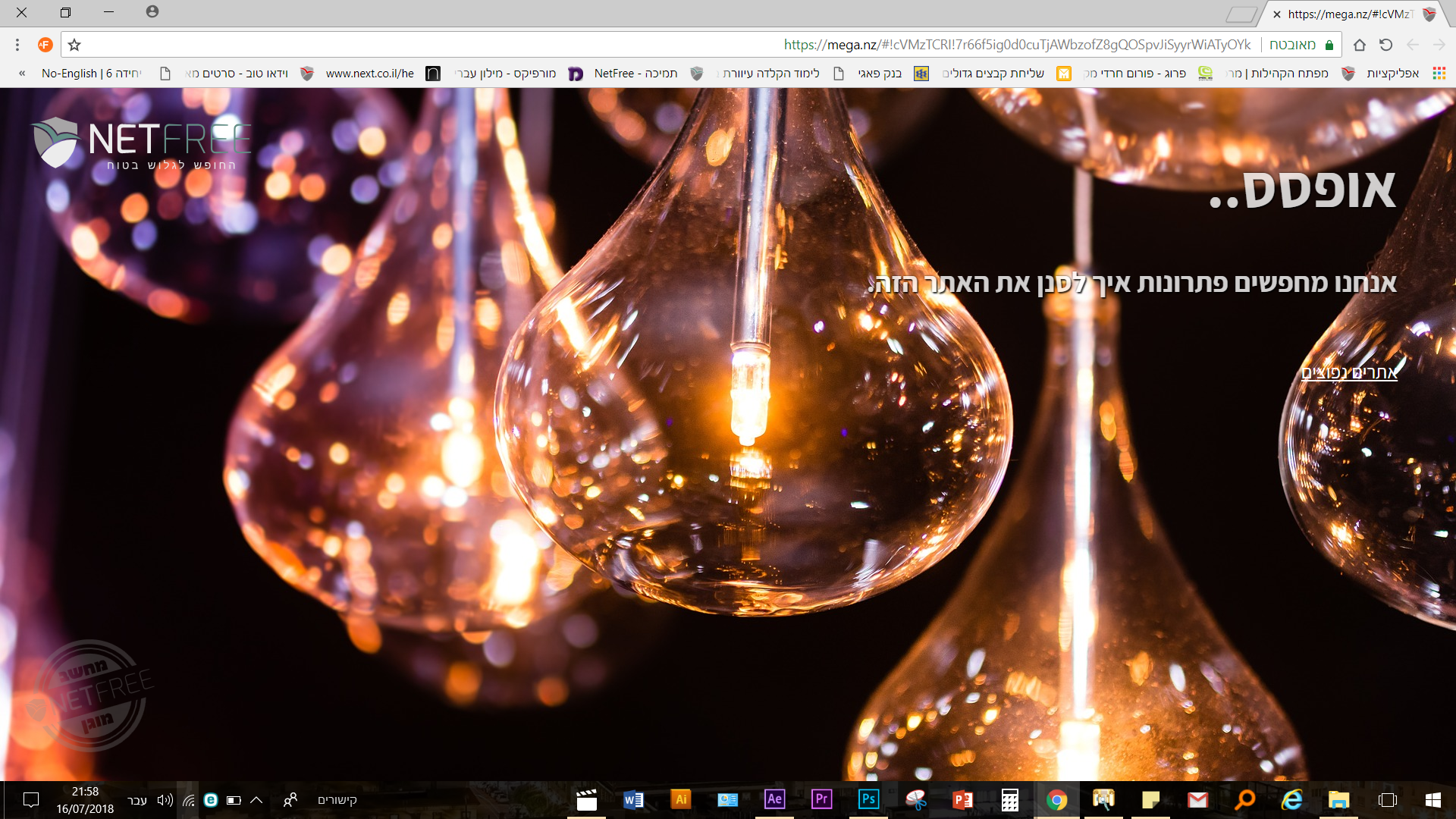Open the taskbar clock showing 21:58

click(85, 800)
